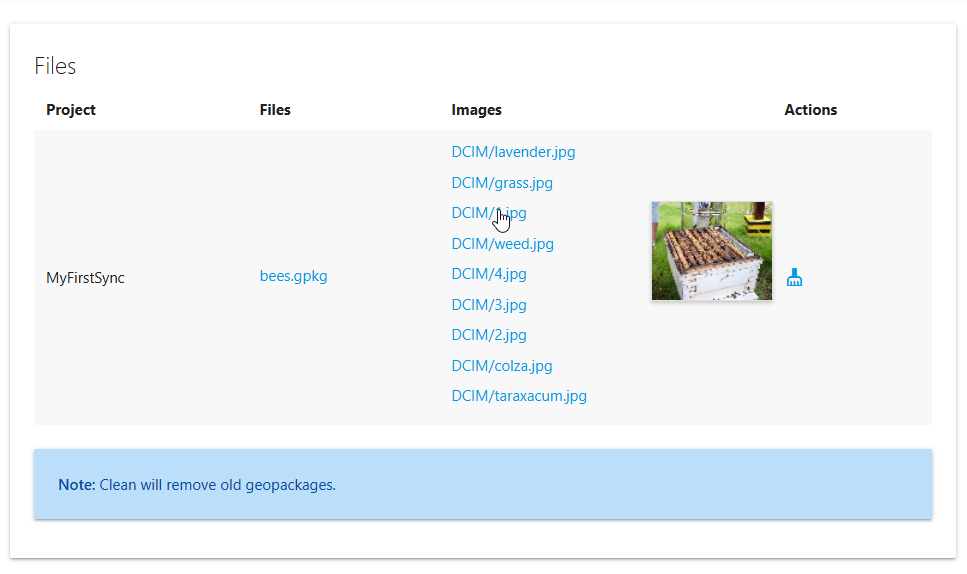The width and height of the screenshot is (967, 574).
Task: Click the Note about cleaning geopackages
Action: point(483,484)
